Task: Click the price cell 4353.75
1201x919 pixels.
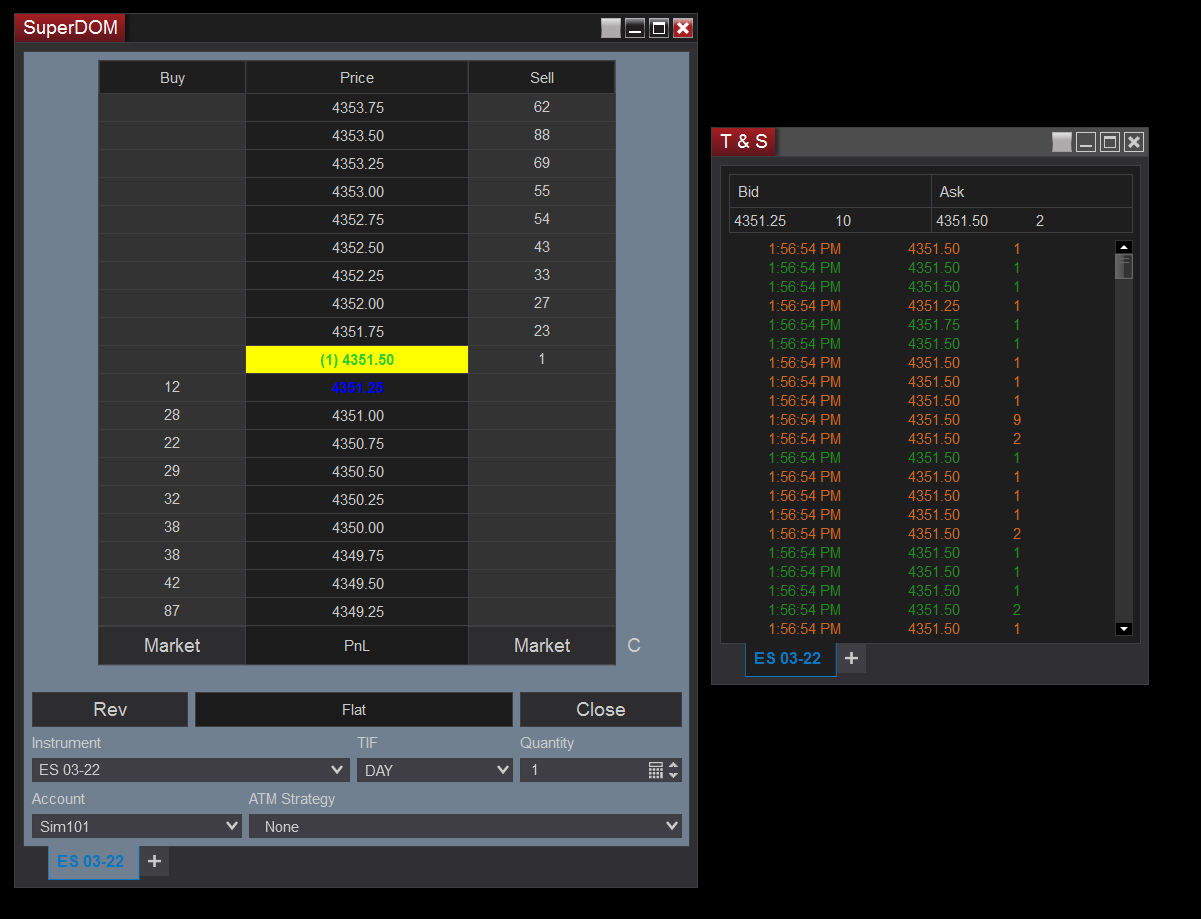Action: point(357,108)
